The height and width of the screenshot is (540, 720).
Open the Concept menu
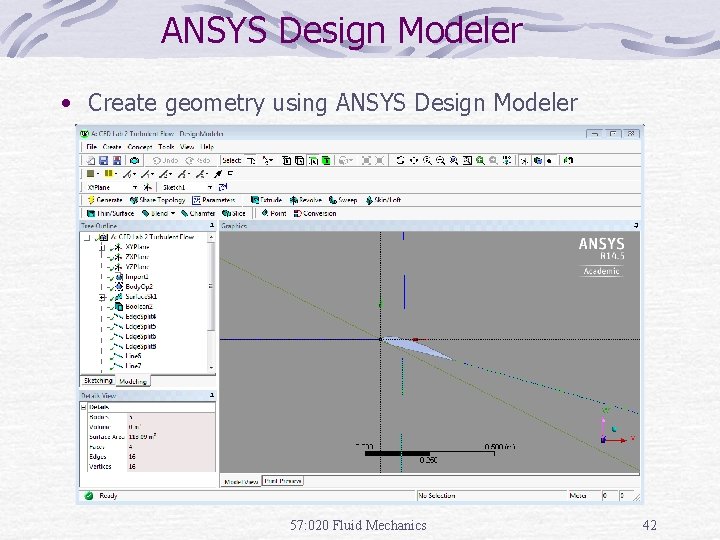140,147
